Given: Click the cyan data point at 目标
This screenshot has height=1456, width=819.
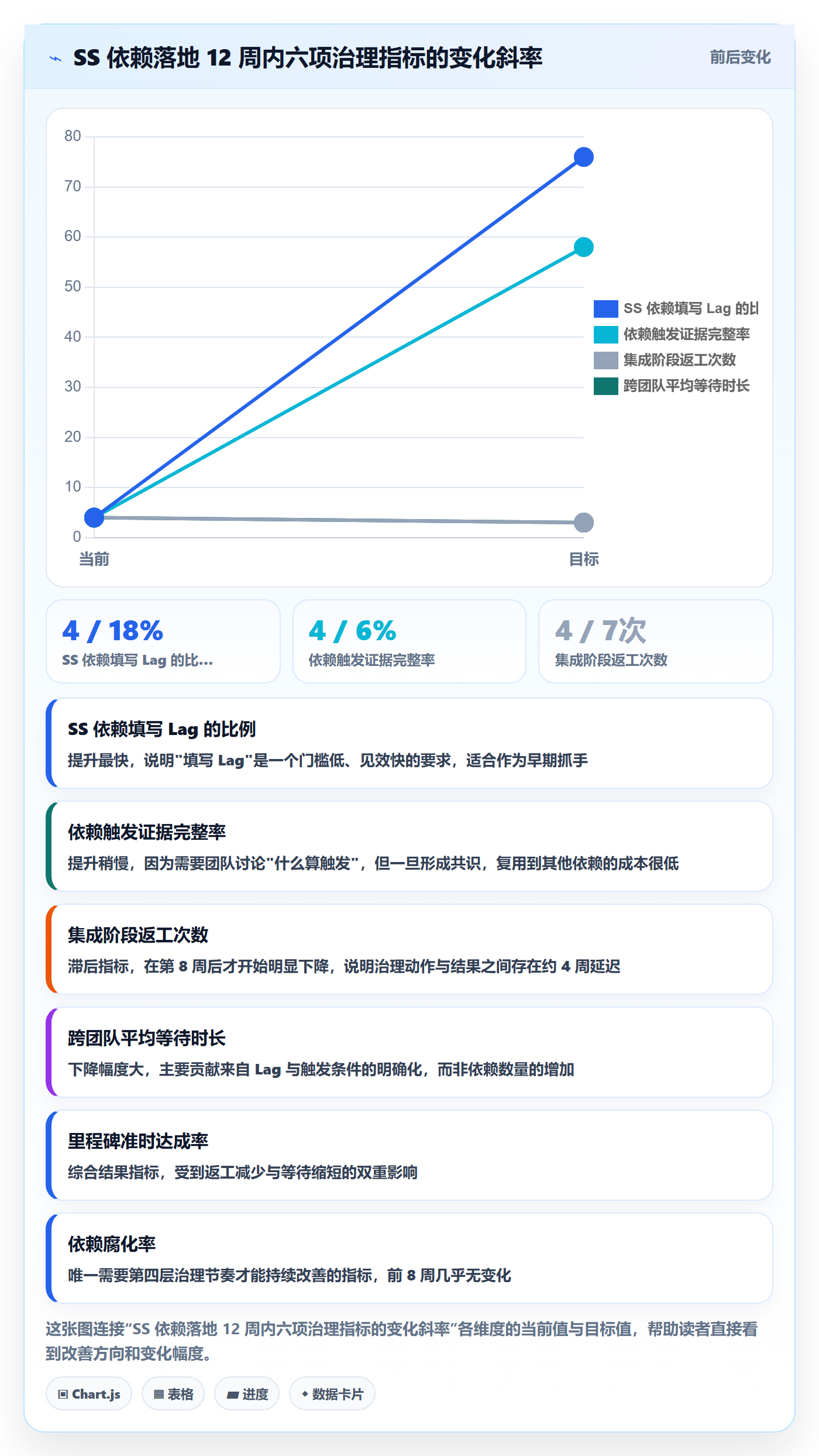Looking at the screenshot, I should point(584,247).
